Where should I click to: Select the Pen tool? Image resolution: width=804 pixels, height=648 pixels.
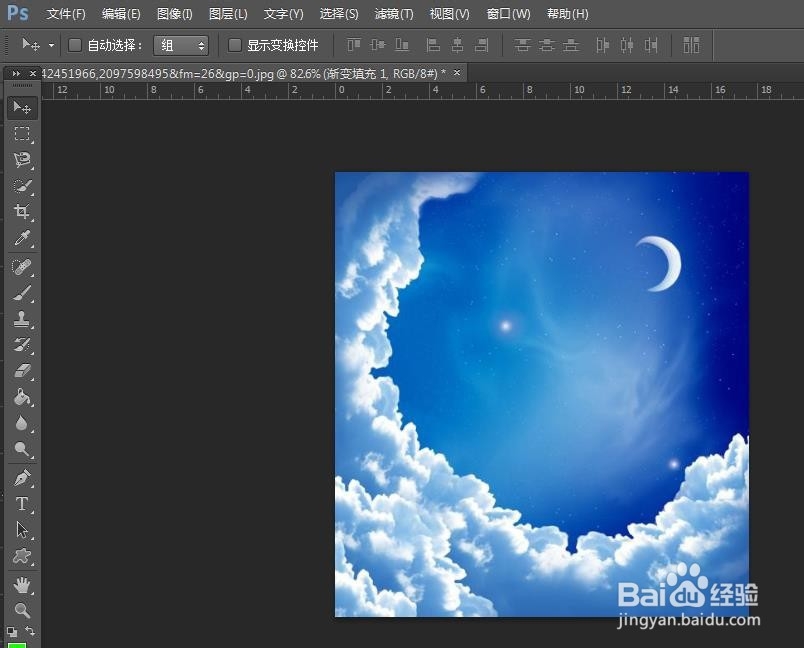(x=22, y=478)
